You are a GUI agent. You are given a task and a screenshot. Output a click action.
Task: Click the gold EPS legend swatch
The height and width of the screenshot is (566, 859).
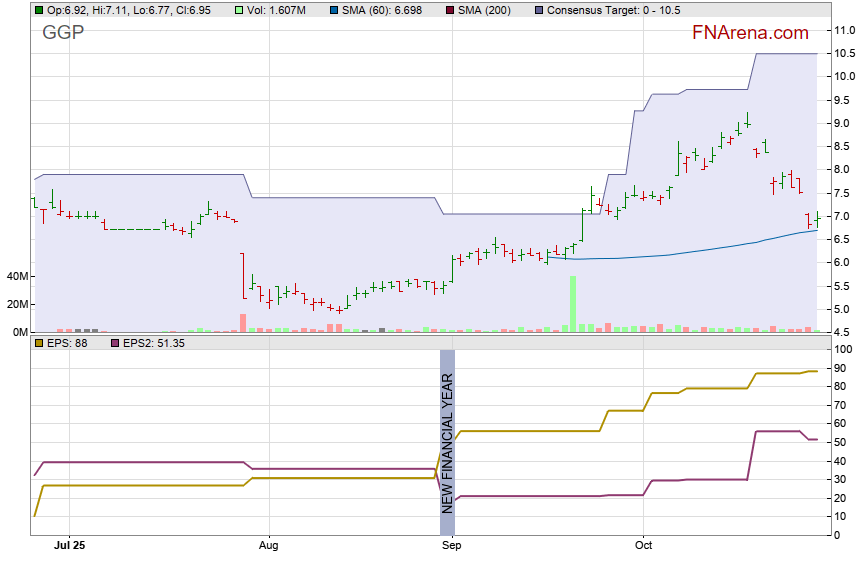click(x=39, y=343)
